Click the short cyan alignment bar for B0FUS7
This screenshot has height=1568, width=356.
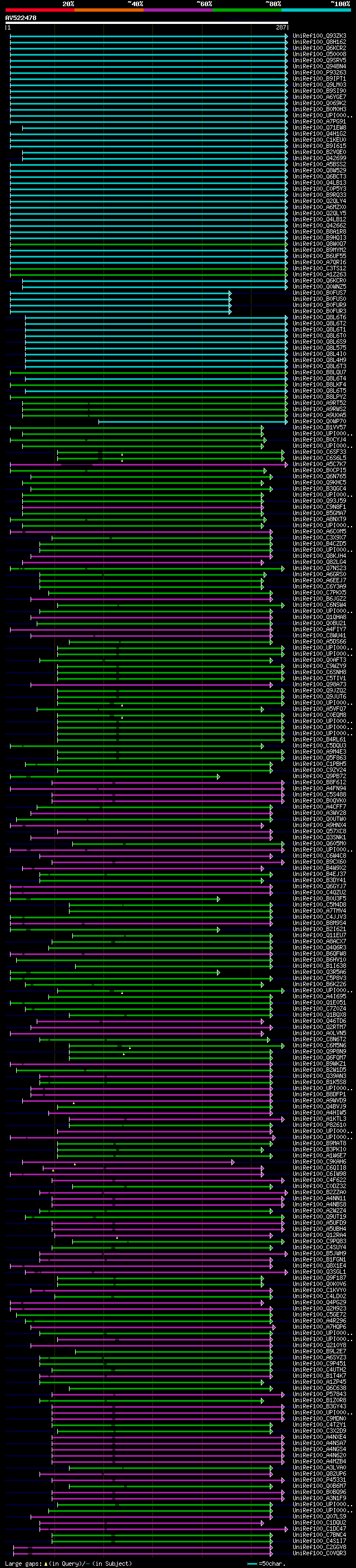click(x=120, y=293)
